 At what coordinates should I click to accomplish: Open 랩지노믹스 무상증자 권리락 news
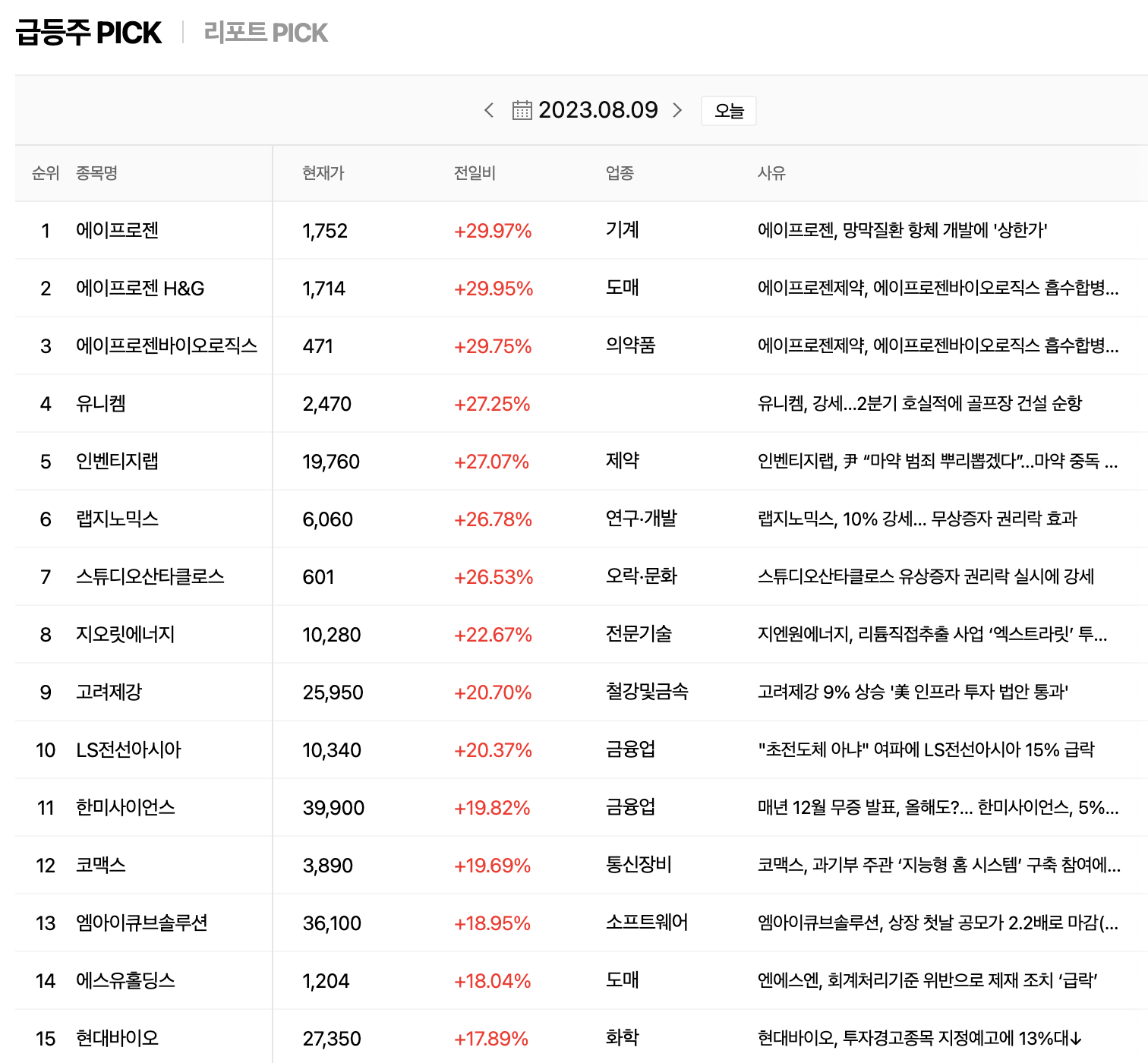click(x=917, y=519)
